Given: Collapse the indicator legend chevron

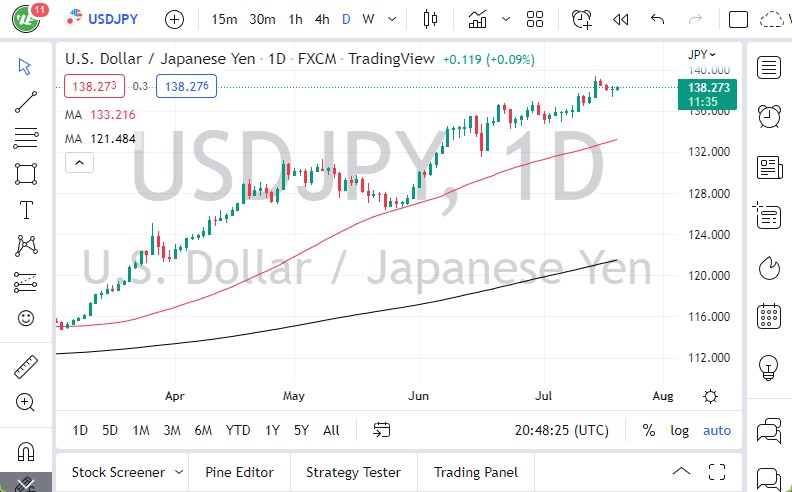Looking at the screenshot, I should 73,160.
